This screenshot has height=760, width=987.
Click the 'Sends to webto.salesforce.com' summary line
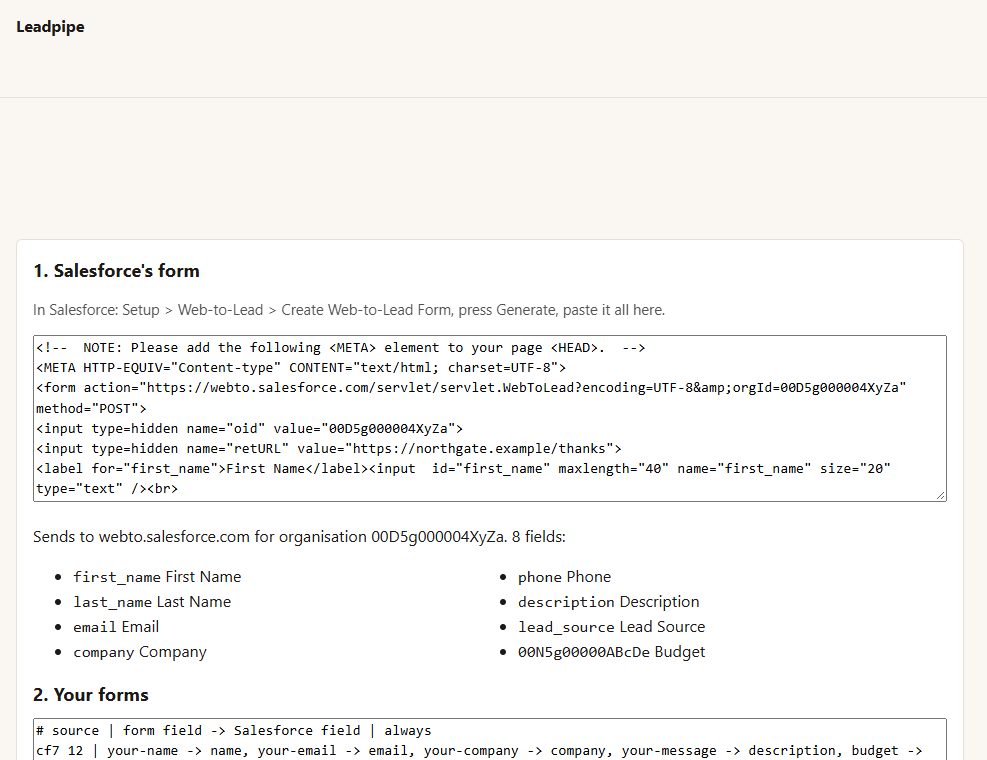point(299,536)
